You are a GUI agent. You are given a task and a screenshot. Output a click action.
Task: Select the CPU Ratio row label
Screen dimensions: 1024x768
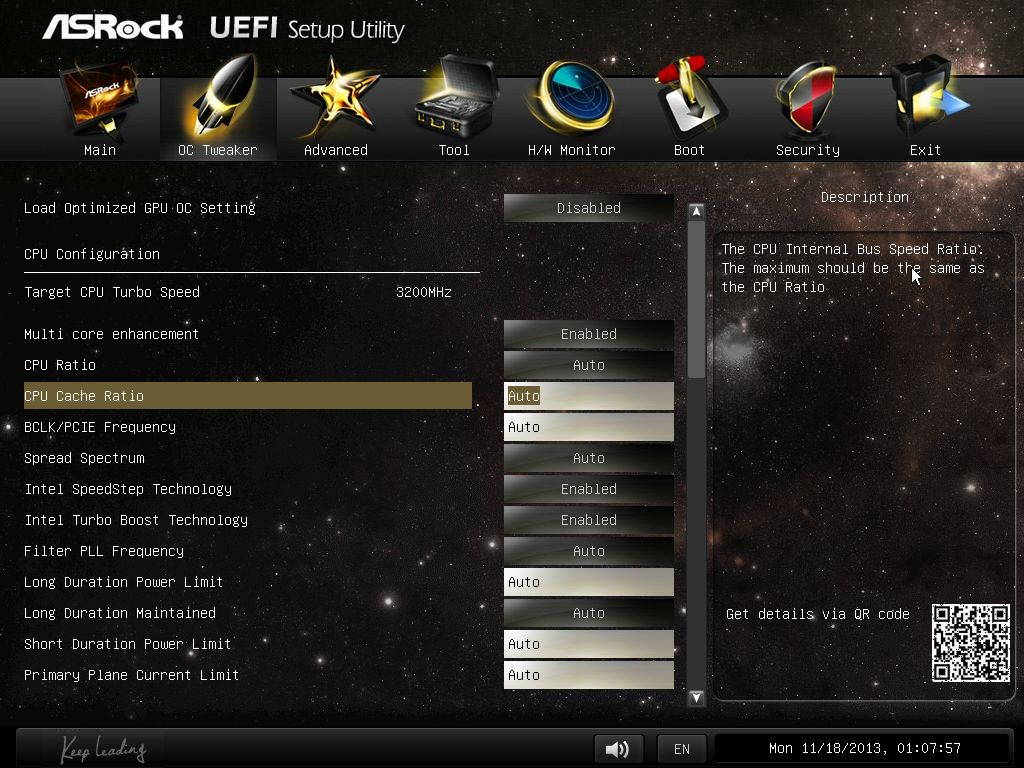[x=59, y=365]
